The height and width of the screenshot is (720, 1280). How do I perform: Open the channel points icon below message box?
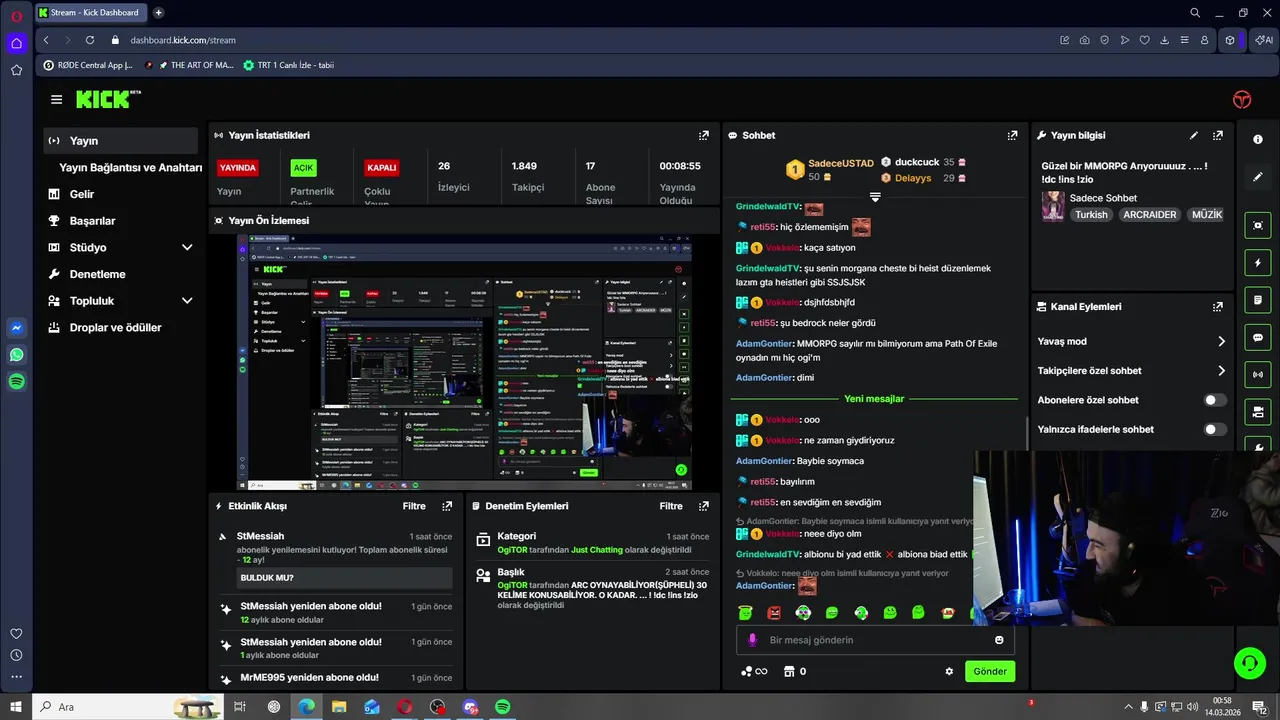(754, 671)
